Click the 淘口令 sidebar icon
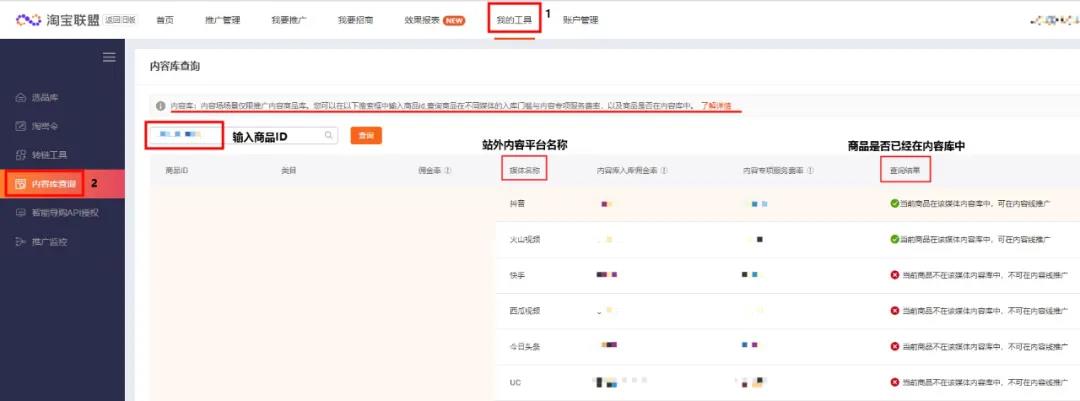Image resolution: width=1080 pixels, height=401 pixels. [x=20, y=126]
